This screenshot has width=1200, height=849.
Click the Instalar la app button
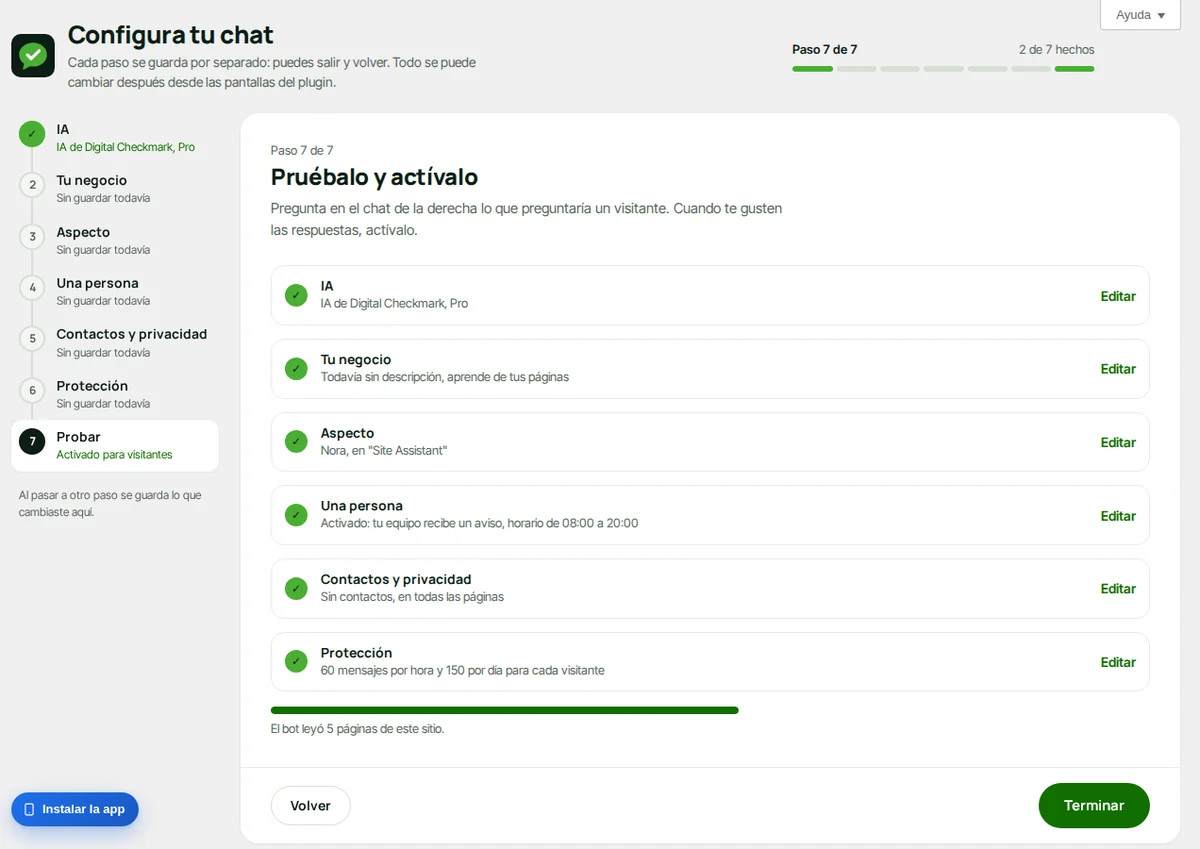pyautogui.click(x=75, y=809)
